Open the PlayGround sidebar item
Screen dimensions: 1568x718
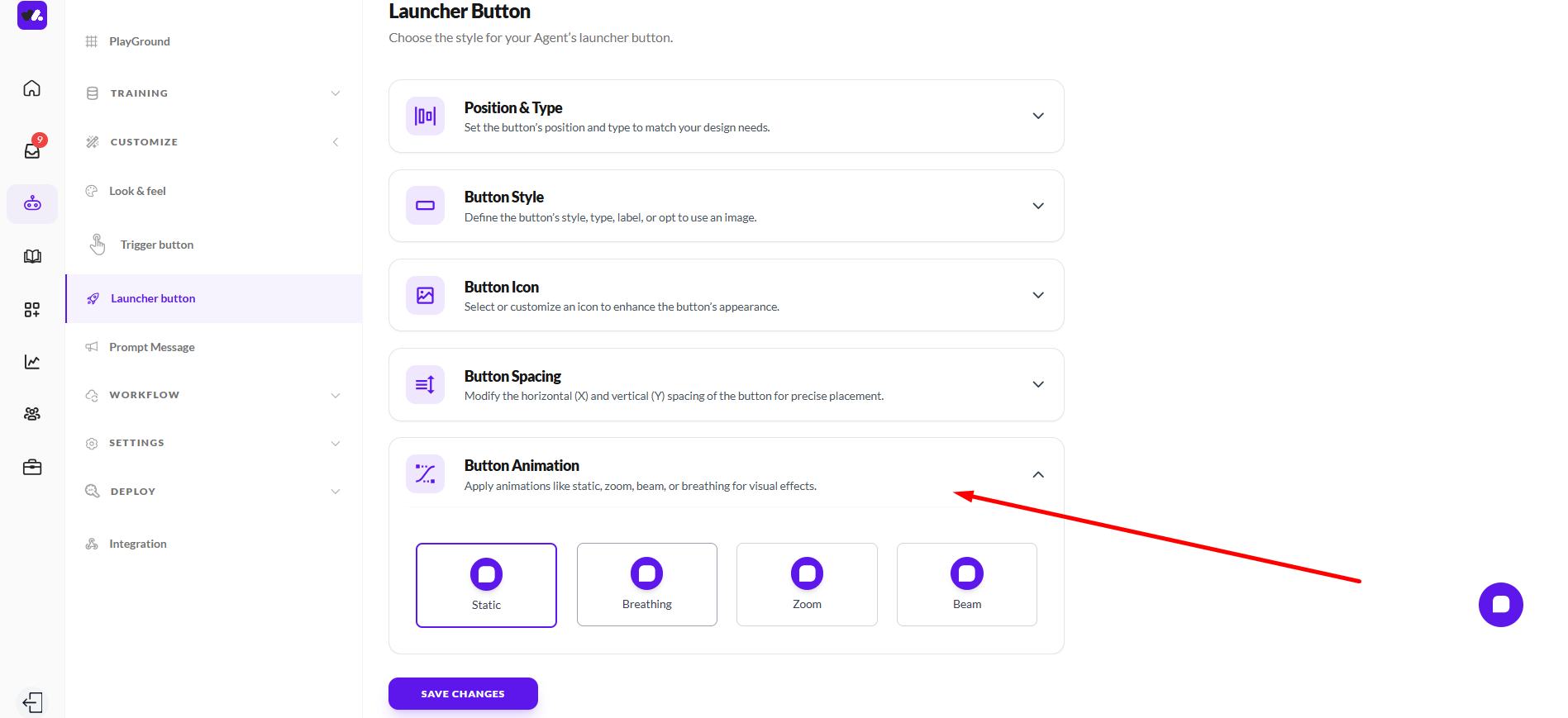[140, 41]
